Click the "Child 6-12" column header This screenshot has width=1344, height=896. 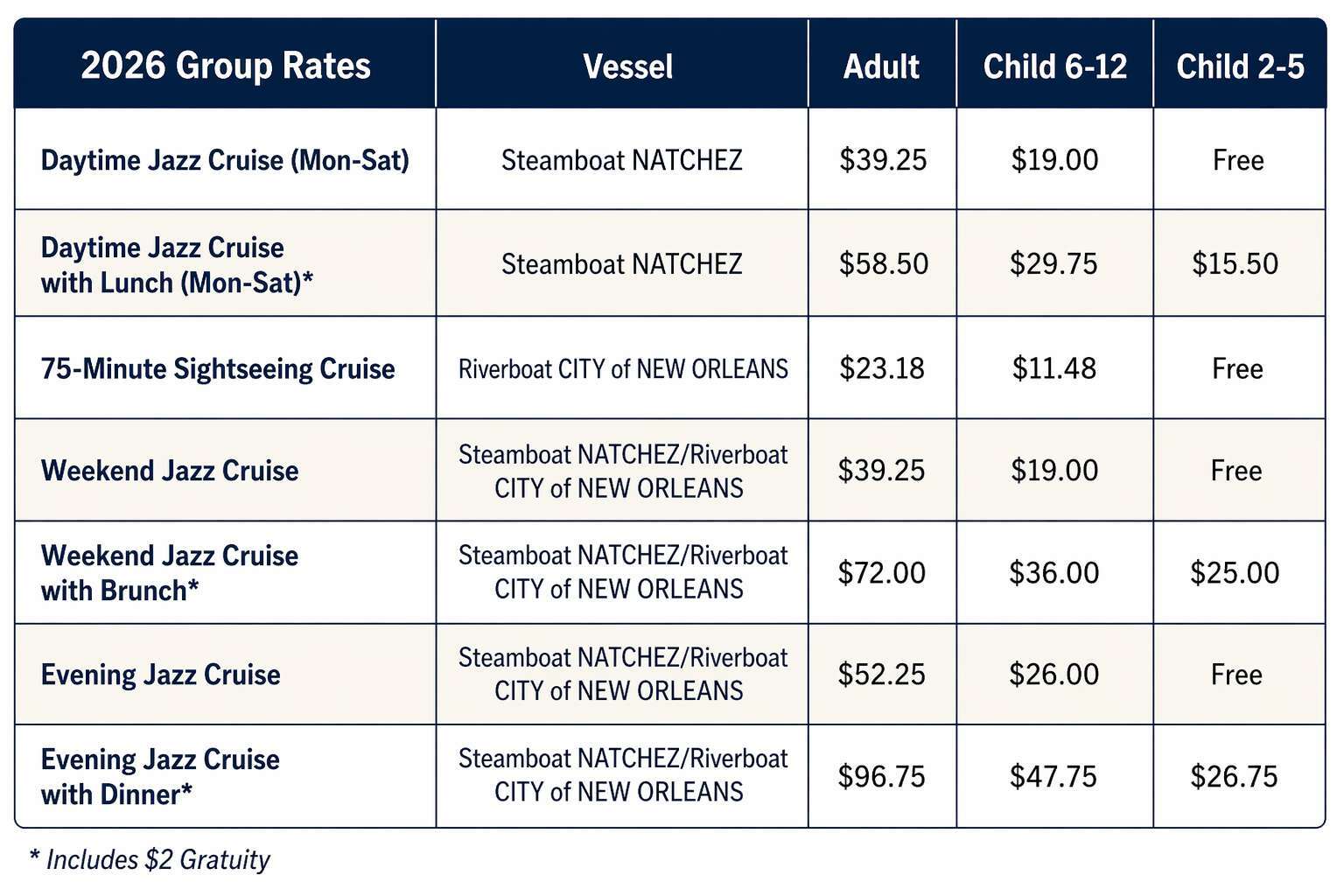click(1054, 66)
